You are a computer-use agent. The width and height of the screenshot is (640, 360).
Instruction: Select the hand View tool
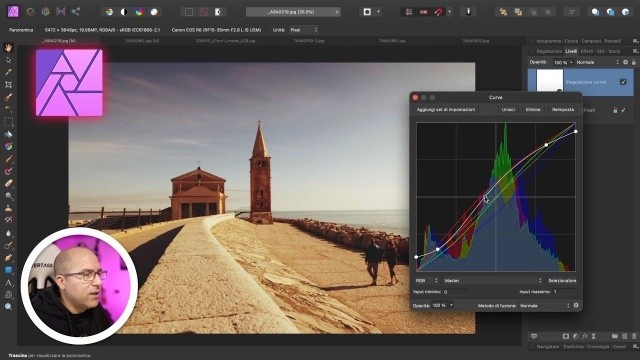(x=8, y=48)
